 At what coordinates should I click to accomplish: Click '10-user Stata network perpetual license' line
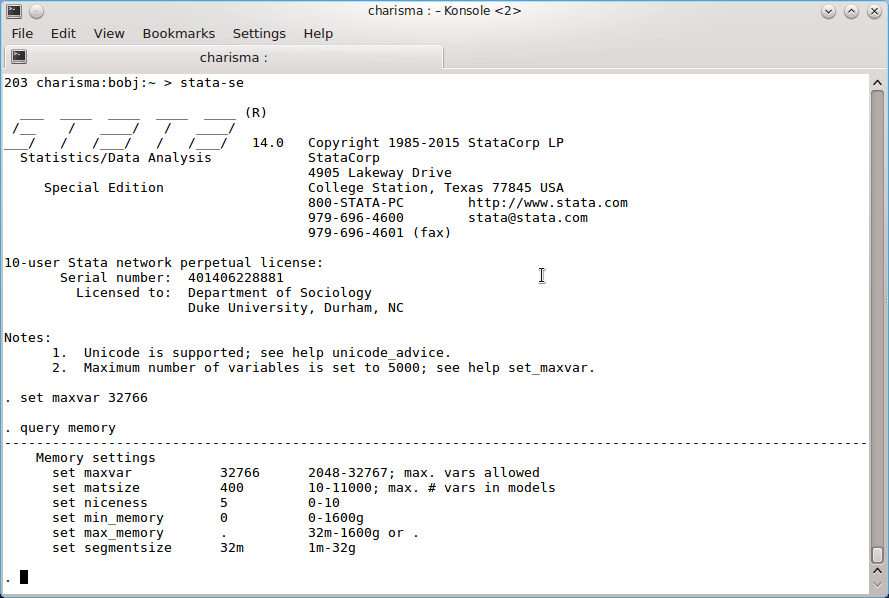(163, 263)
